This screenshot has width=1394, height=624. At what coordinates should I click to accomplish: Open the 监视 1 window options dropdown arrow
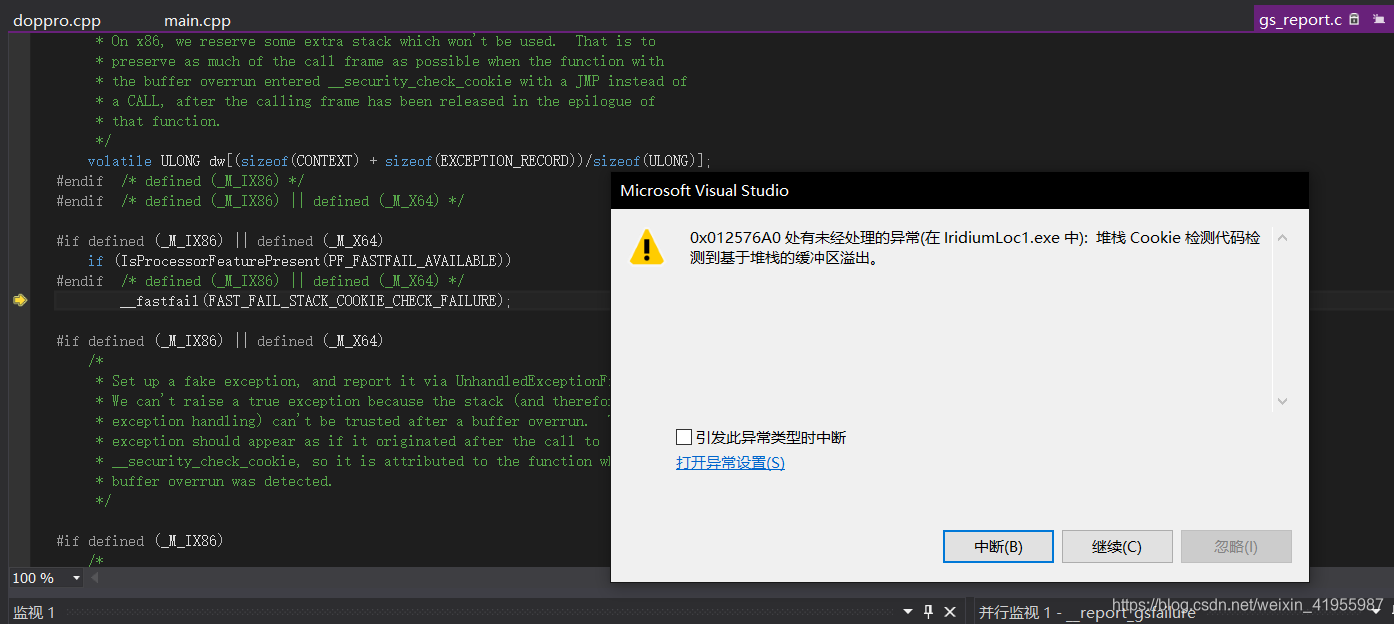click(908, 611)
